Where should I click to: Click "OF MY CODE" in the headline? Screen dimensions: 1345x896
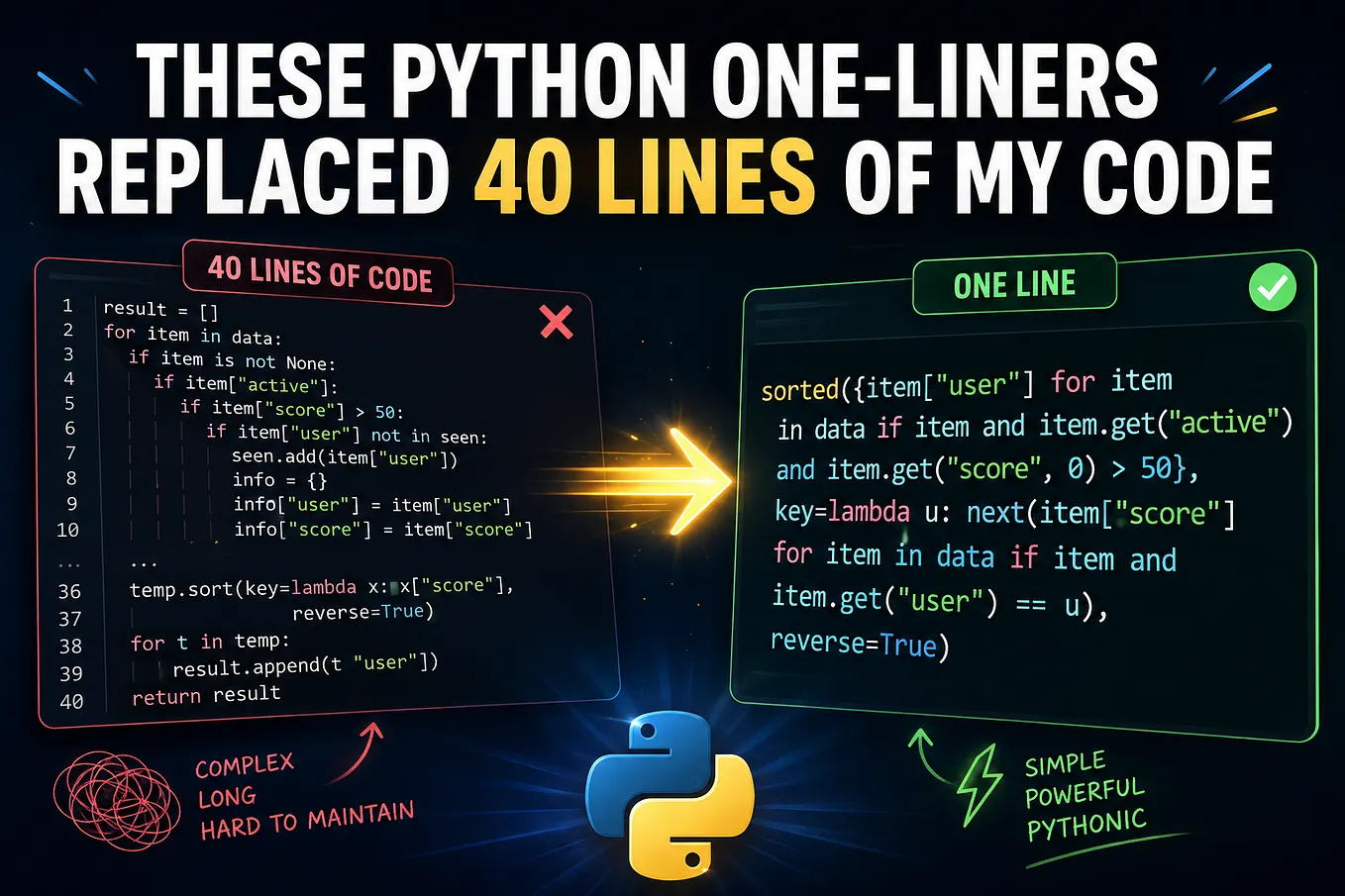tap(1060, 176)
